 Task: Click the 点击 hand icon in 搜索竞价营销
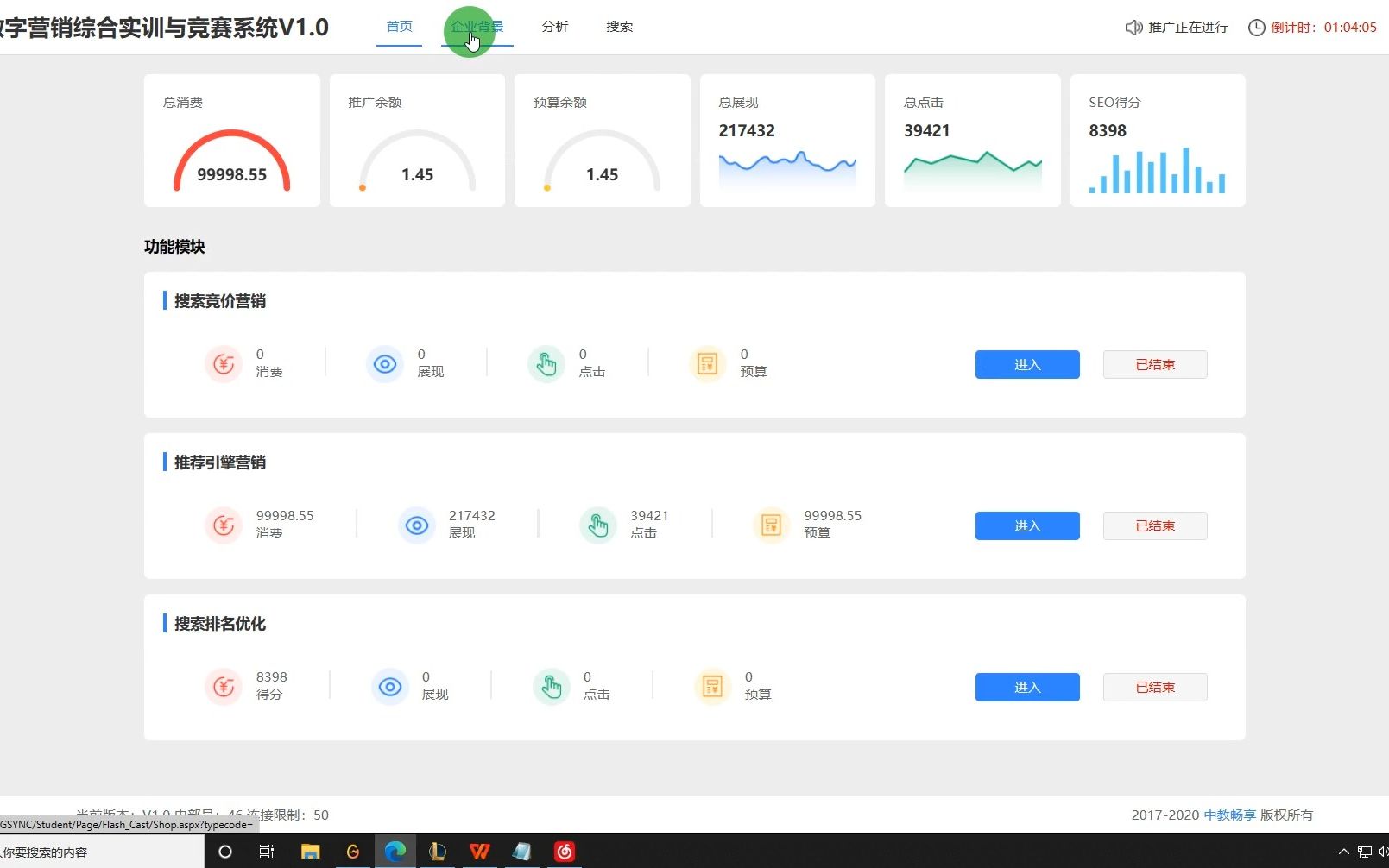point(546,364)
